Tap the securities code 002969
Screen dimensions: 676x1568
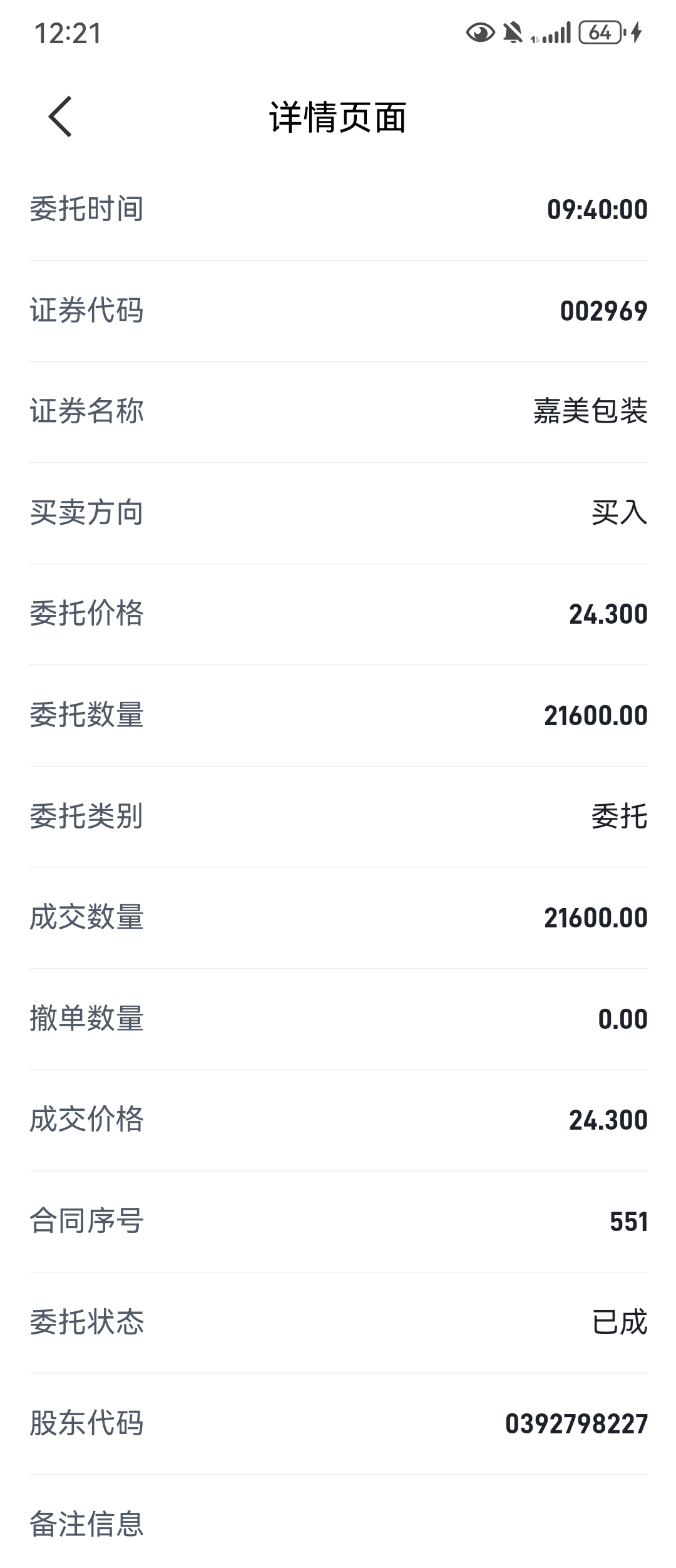[603, 311]
